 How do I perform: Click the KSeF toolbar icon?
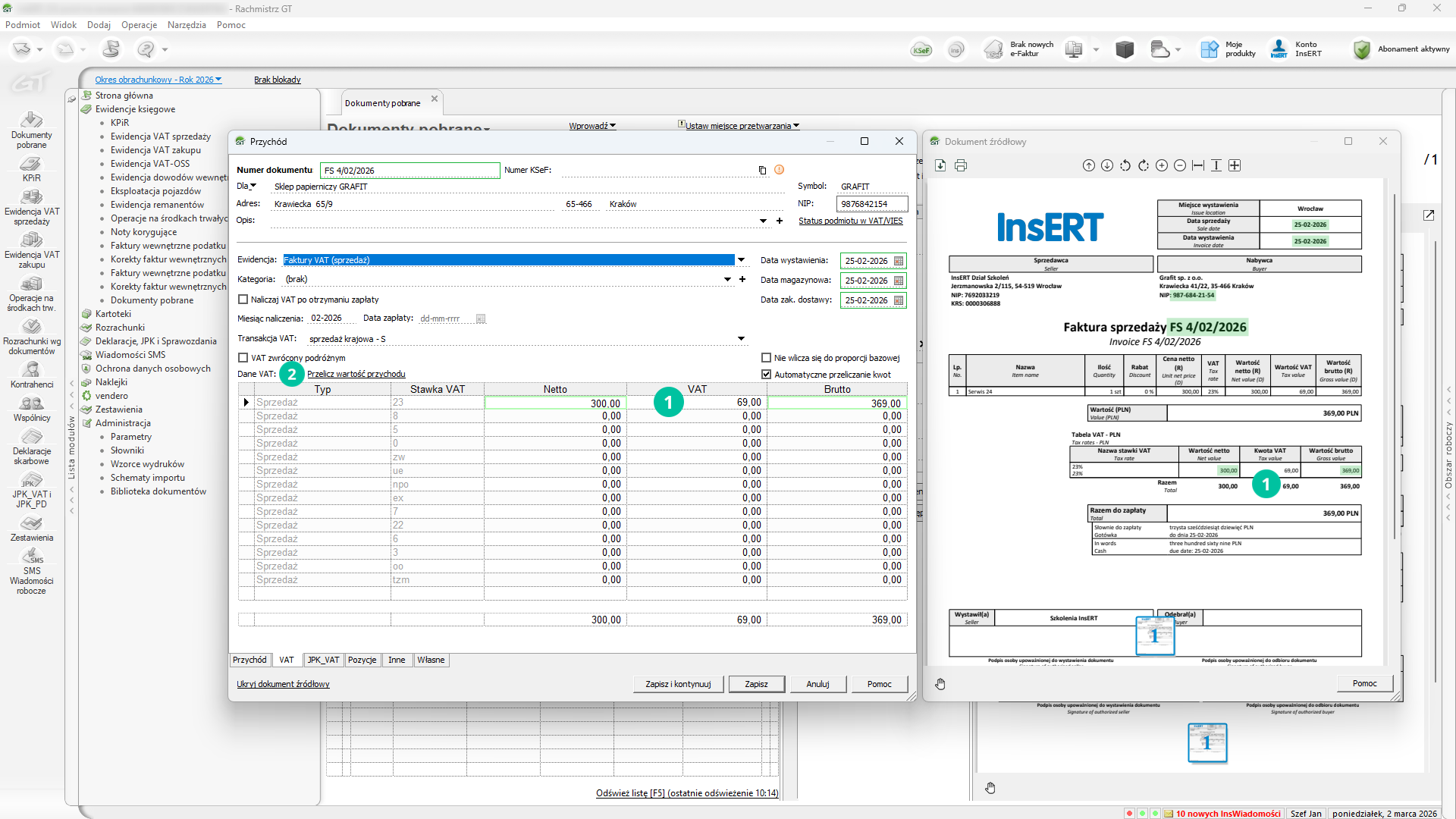921,50
